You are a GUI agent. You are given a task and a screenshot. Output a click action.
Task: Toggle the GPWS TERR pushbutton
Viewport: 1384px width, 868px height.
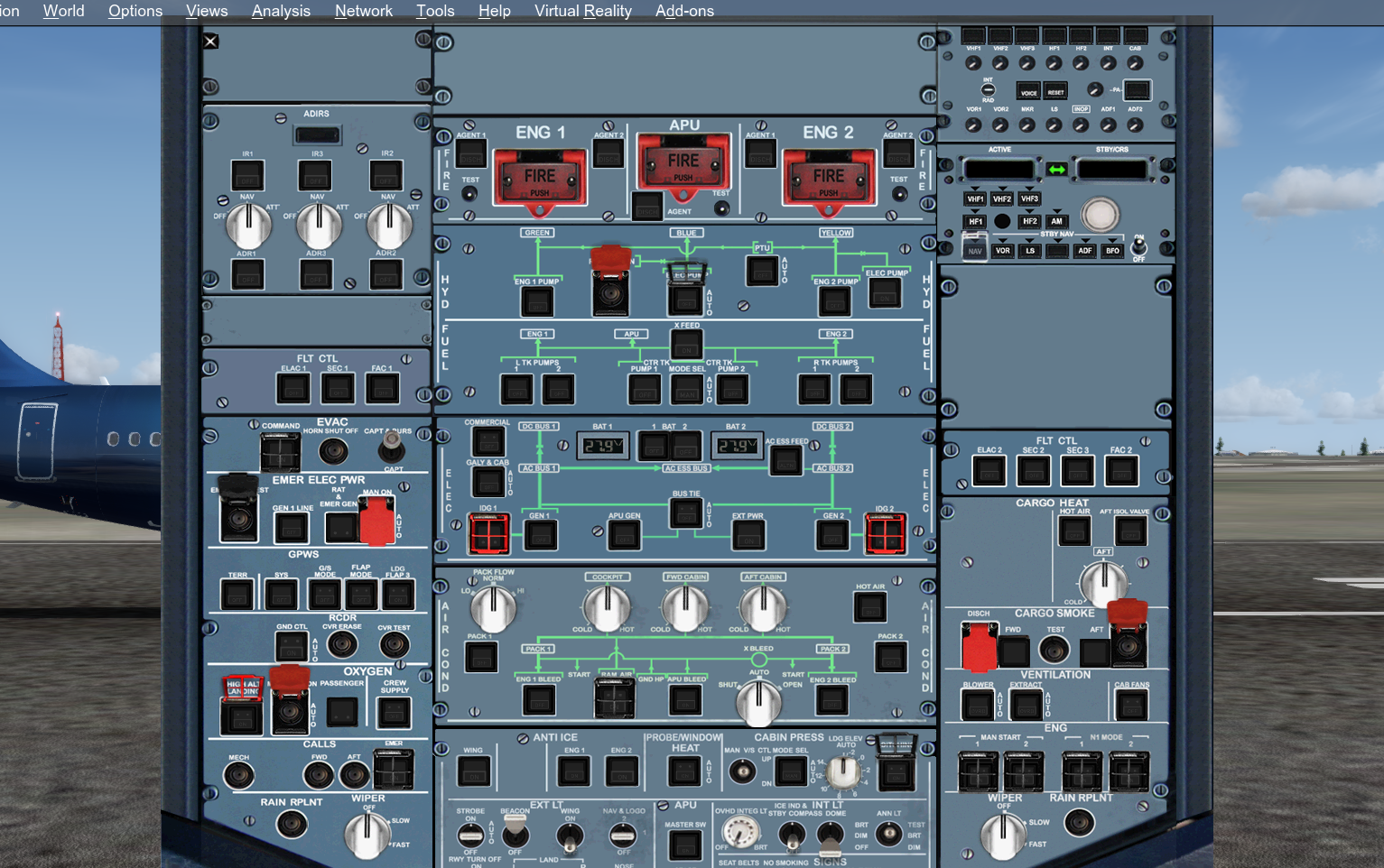click(237, 596)
